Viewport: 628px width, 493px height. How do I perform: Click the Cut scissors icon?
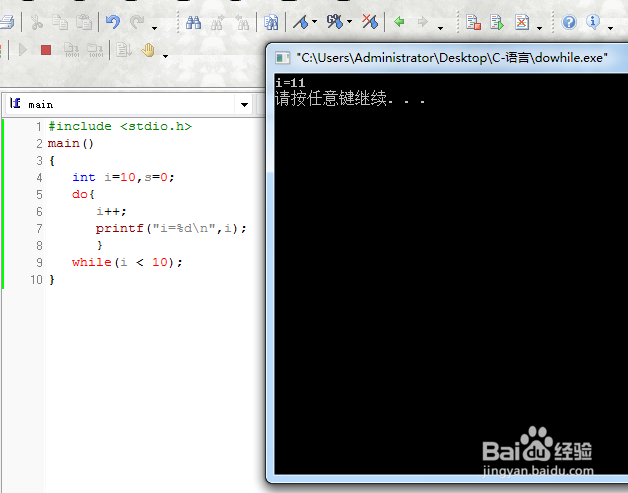37,22
